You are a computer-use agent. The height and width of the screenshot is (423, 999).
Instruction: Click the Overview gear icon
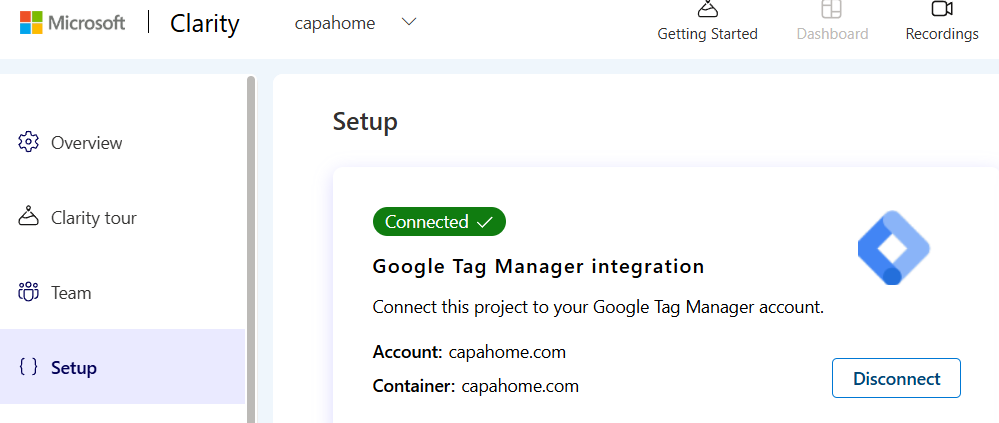29,142
